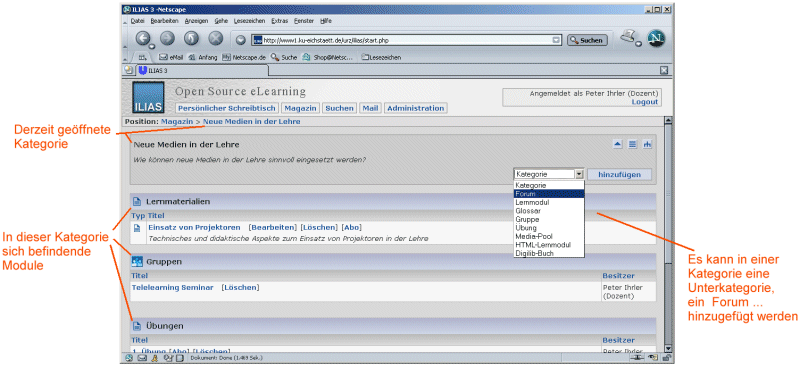
Task: Click the new tab button beside ILIAS 3 tab
Action: [129, 70]
